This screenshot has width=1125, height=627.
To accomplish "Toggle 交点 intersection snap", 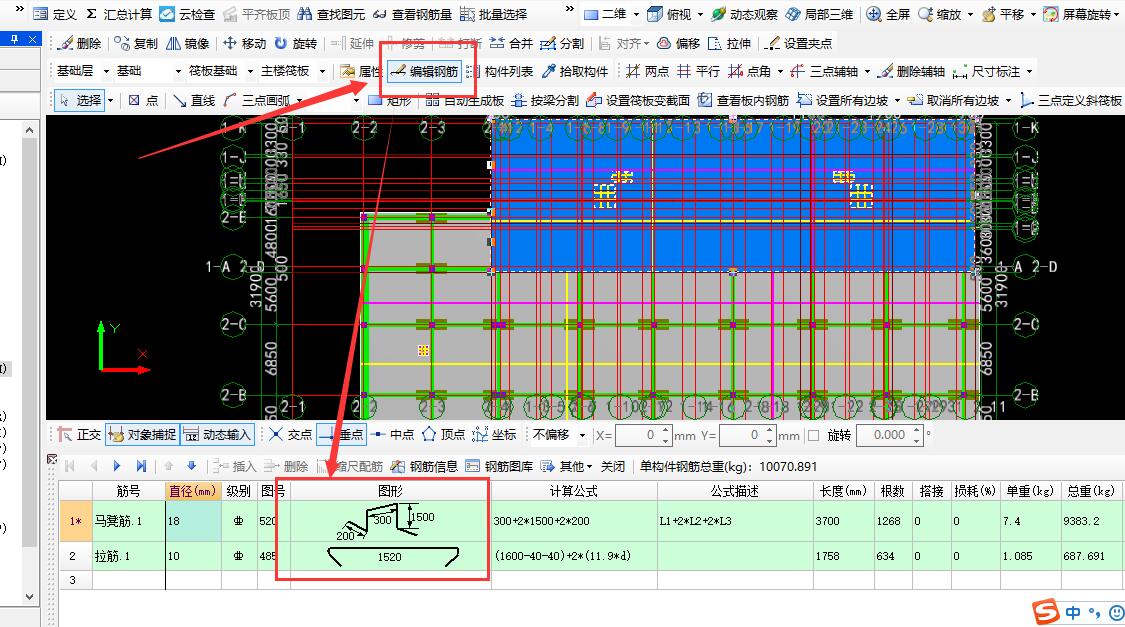I will pyautogui.click(x=291, y=434).
